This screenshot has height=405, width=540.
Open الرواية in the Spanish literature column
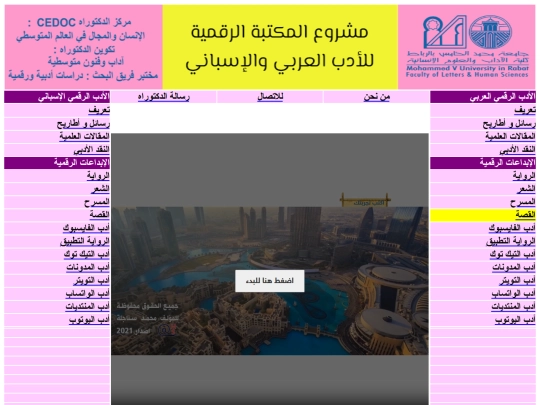pos(98,176)
